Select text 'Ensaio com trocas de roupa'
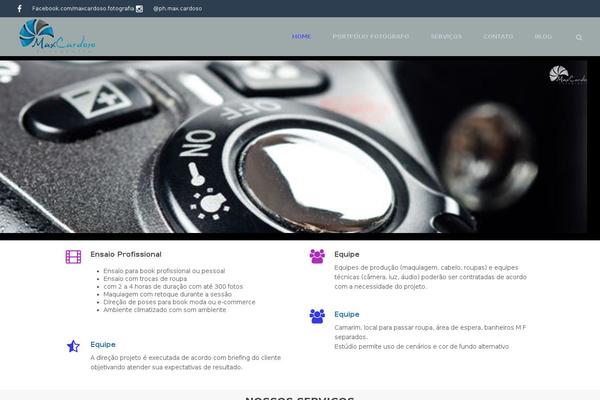The width and height of the screenshot is (600, 400). (x=145, y=279)
